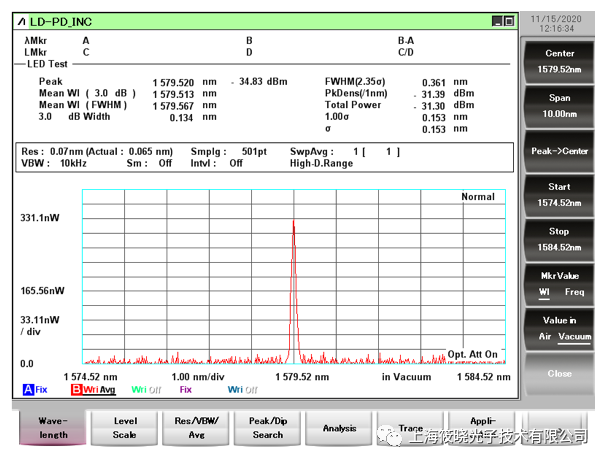Select the red trace B Wri Avg indicator

pyautogui.click(x=96, y=390)
